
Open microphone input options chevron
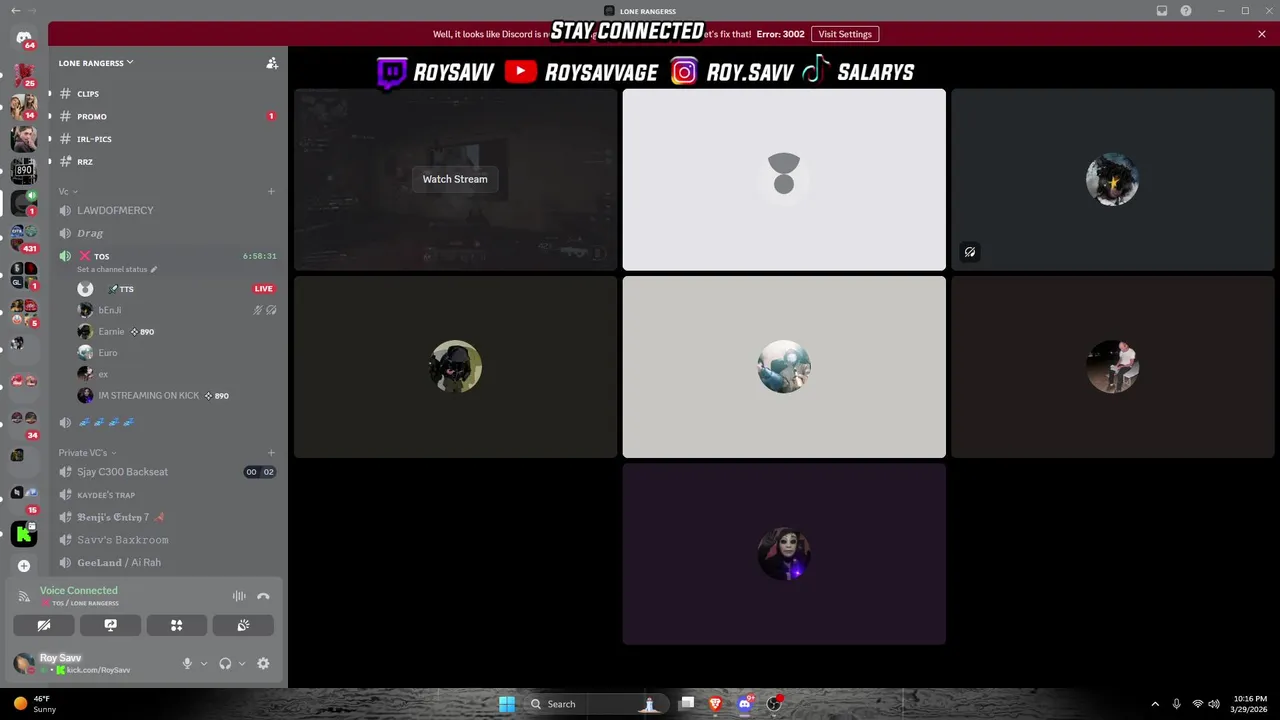[204, 663]
